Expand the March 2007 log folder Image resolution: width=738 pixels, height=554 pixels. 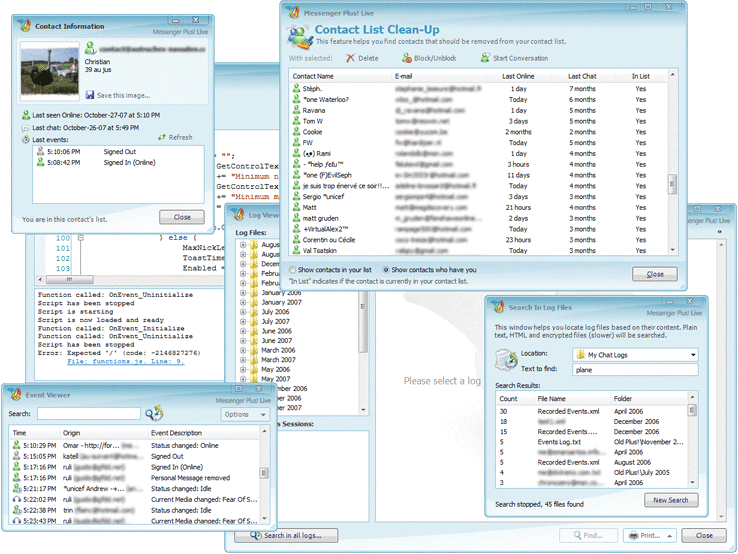(243, 360)
